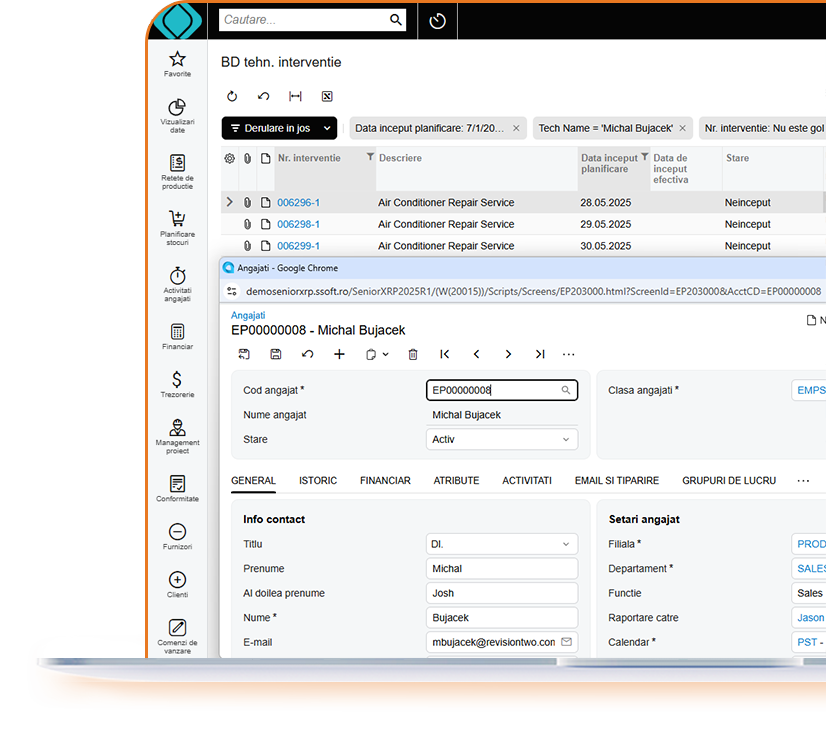Expand row 006296-1 with chevron
826x732 pixels.
229,202
